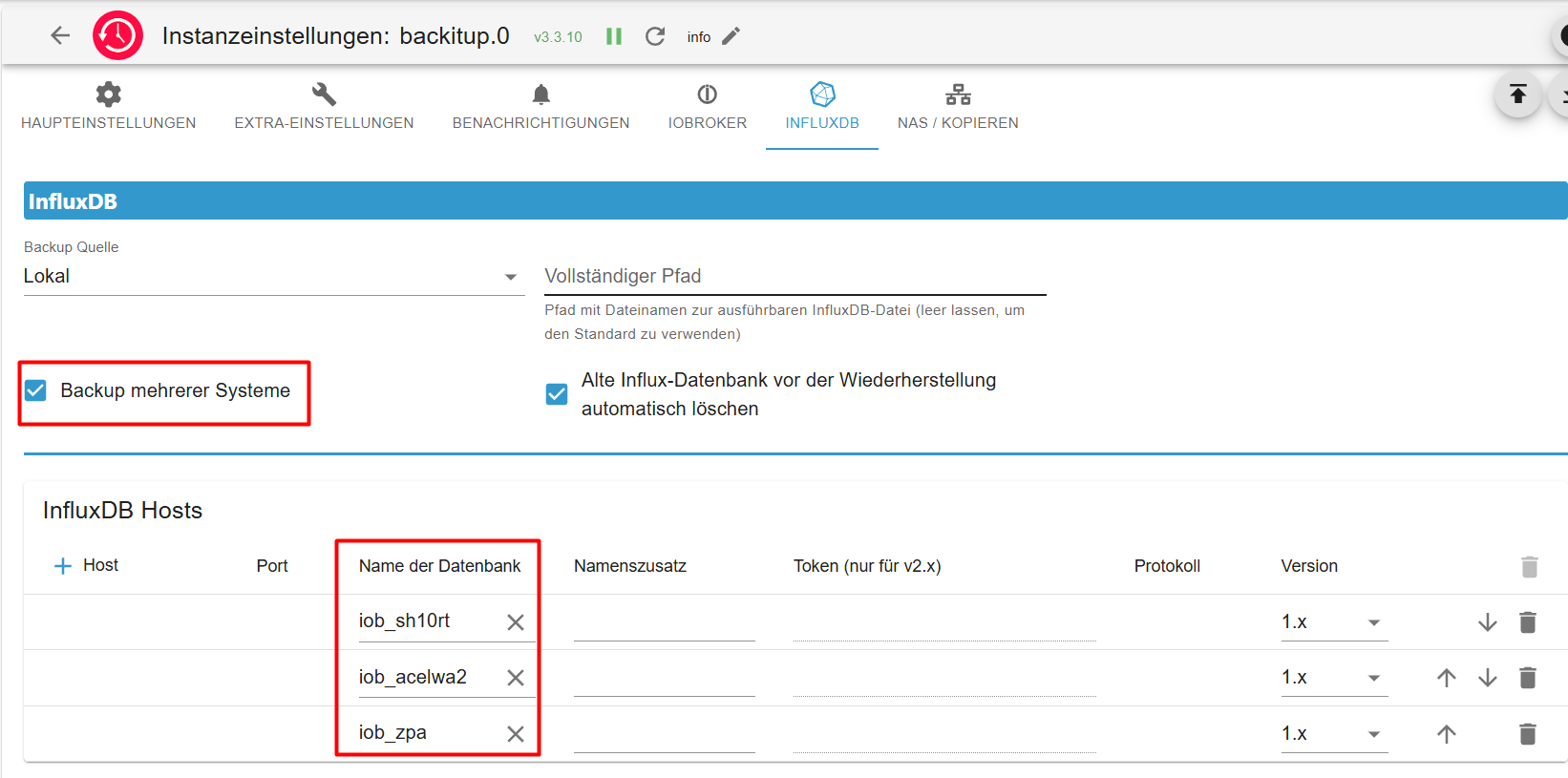Delete the iob_zpa row
The image size is (1568, 778).
pyautogui.click(x=1528, y=734)
